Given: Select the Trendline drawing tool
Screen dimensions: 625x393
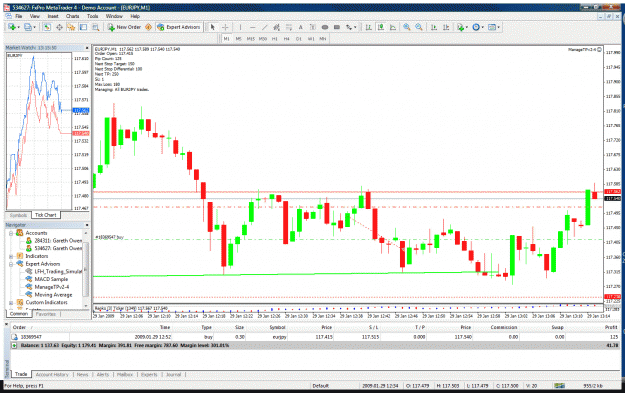Looking at the screenshot, I should (x=264, y=27).
